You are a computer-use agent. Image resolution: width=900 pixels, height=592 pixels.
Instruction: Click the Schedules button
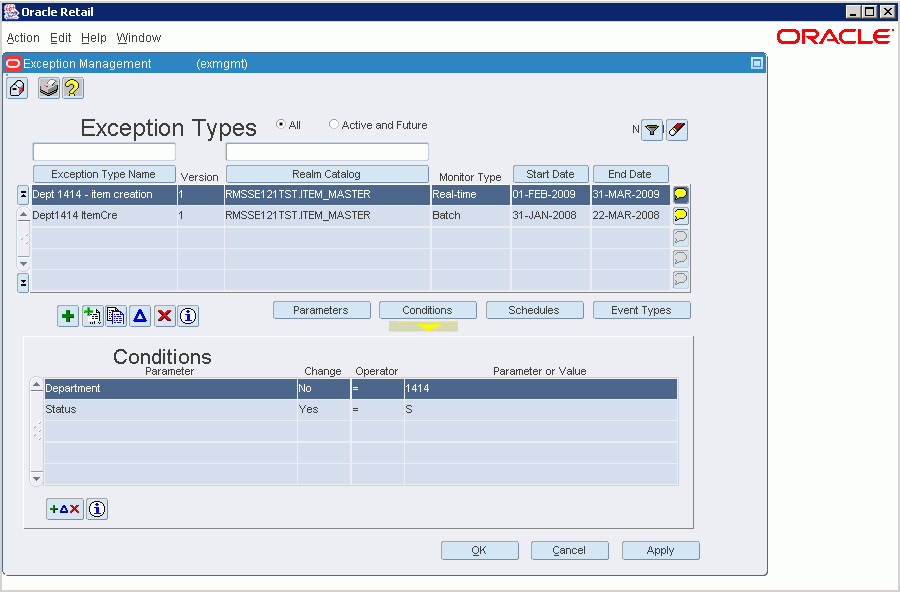point(534,310)
